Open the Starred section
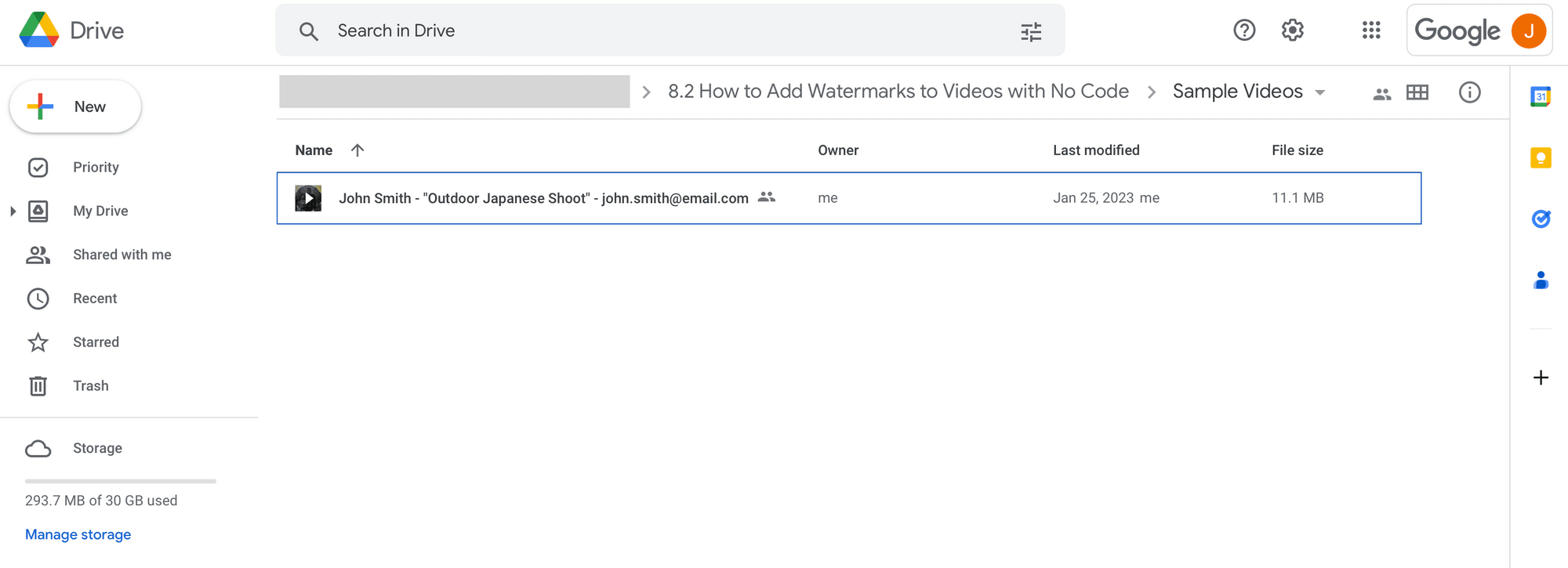Image resolution: width=1568 pixels, height=568 pixels. pyautogui.click(x=96, y=342)
